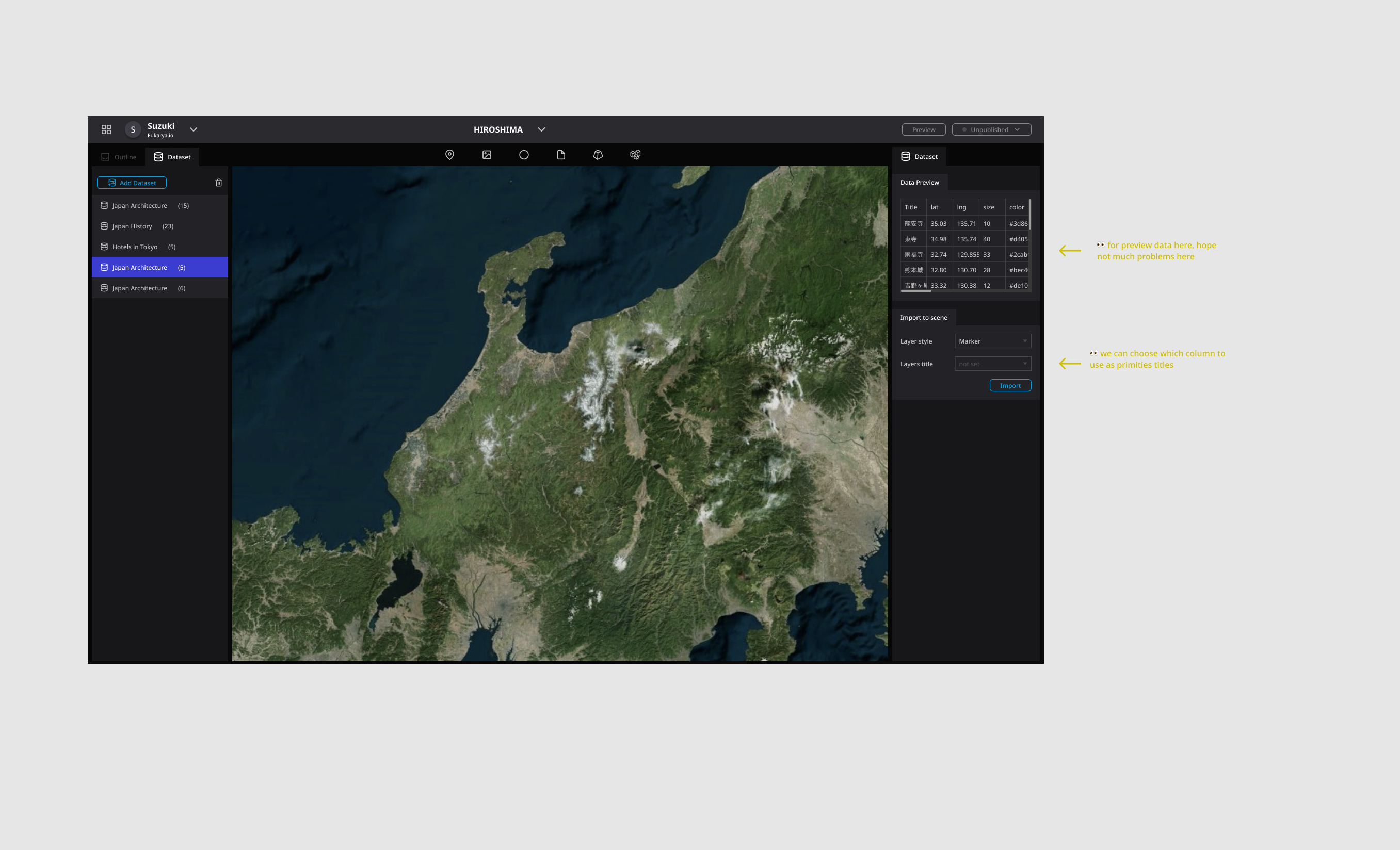Image resolution: width=1400 pixels, height=850 pixels.
Task: Select the 3D tileset tool
Action: [598, 154]
